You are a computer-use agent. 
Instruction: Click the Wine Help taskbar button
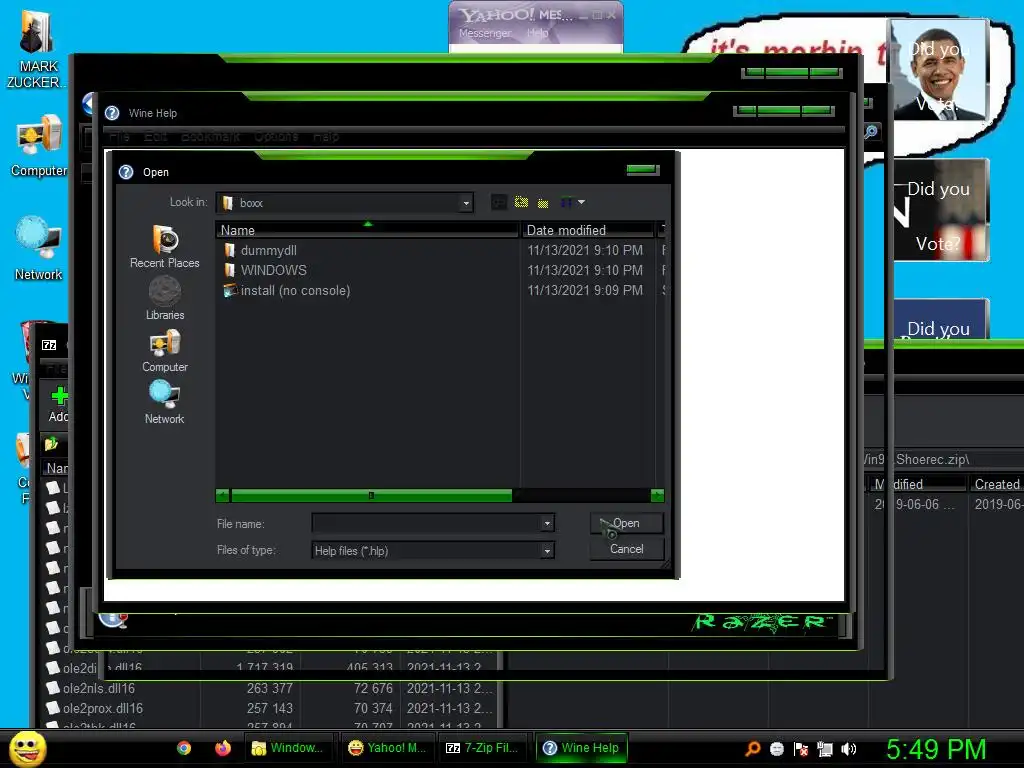581,748
